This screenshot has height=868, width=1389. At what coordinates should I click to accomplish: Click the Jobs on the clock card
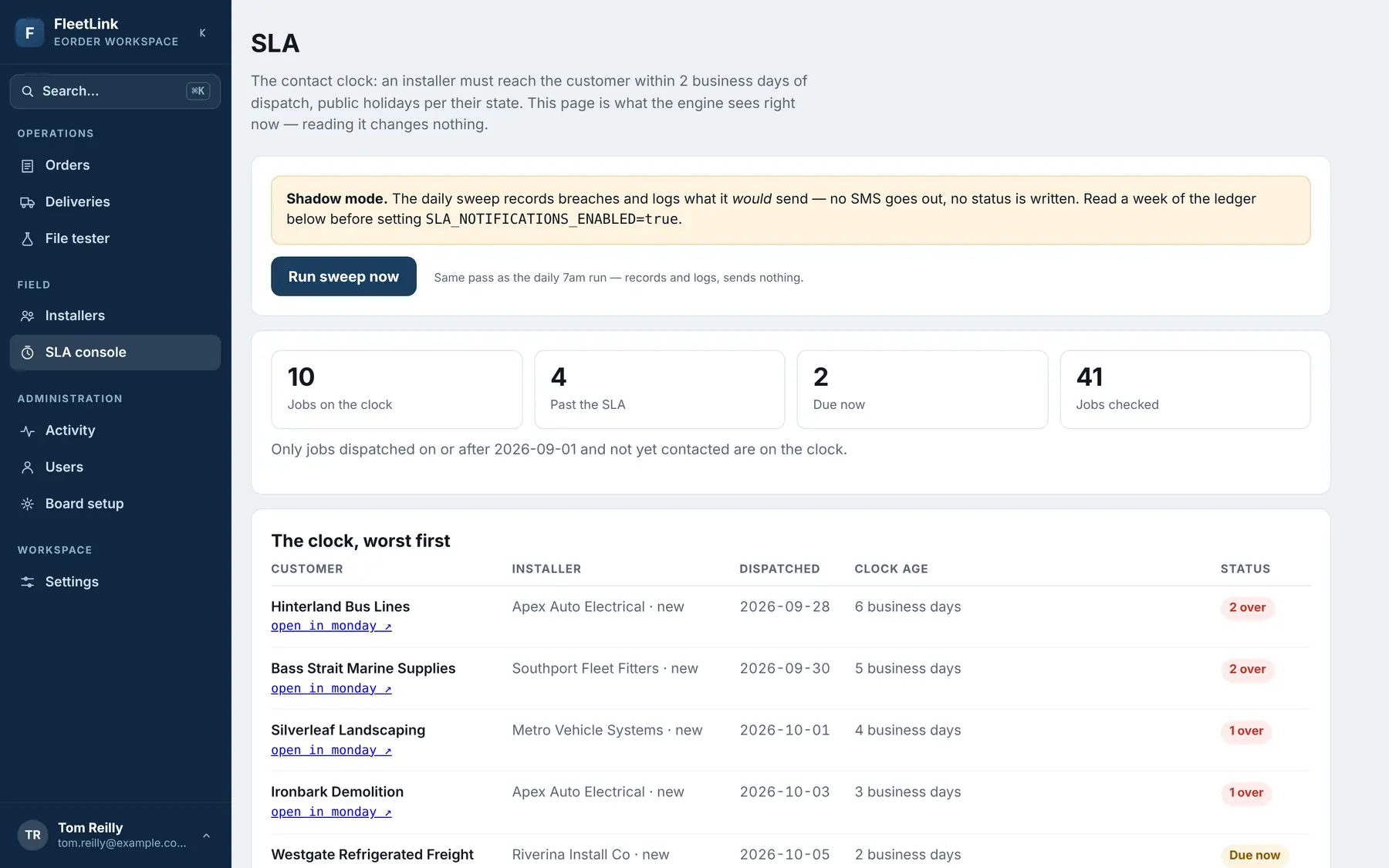[397, 390]
